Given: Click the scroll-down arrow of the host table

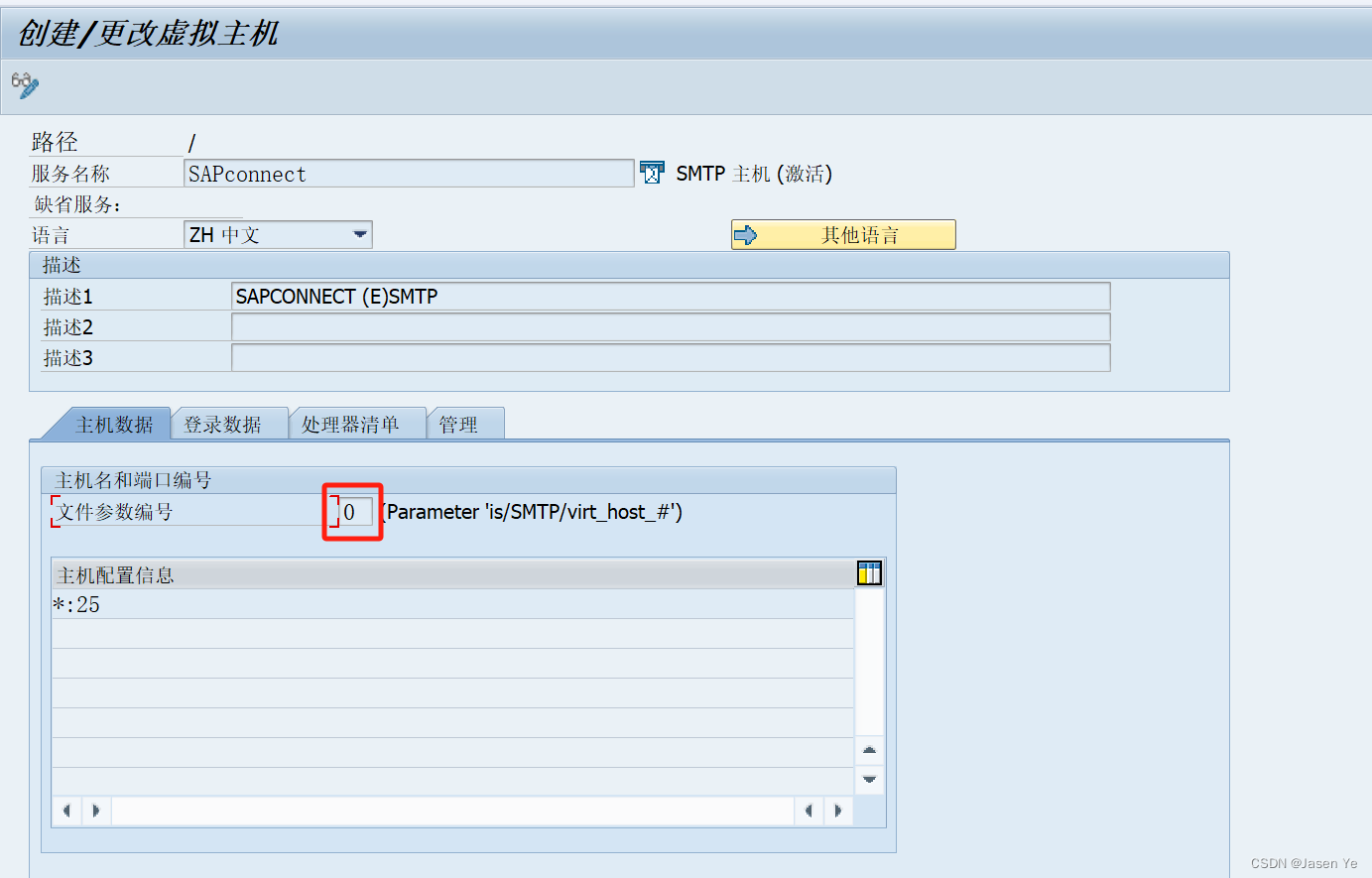Looking at the screenshot, I should [x=868, y=780].
